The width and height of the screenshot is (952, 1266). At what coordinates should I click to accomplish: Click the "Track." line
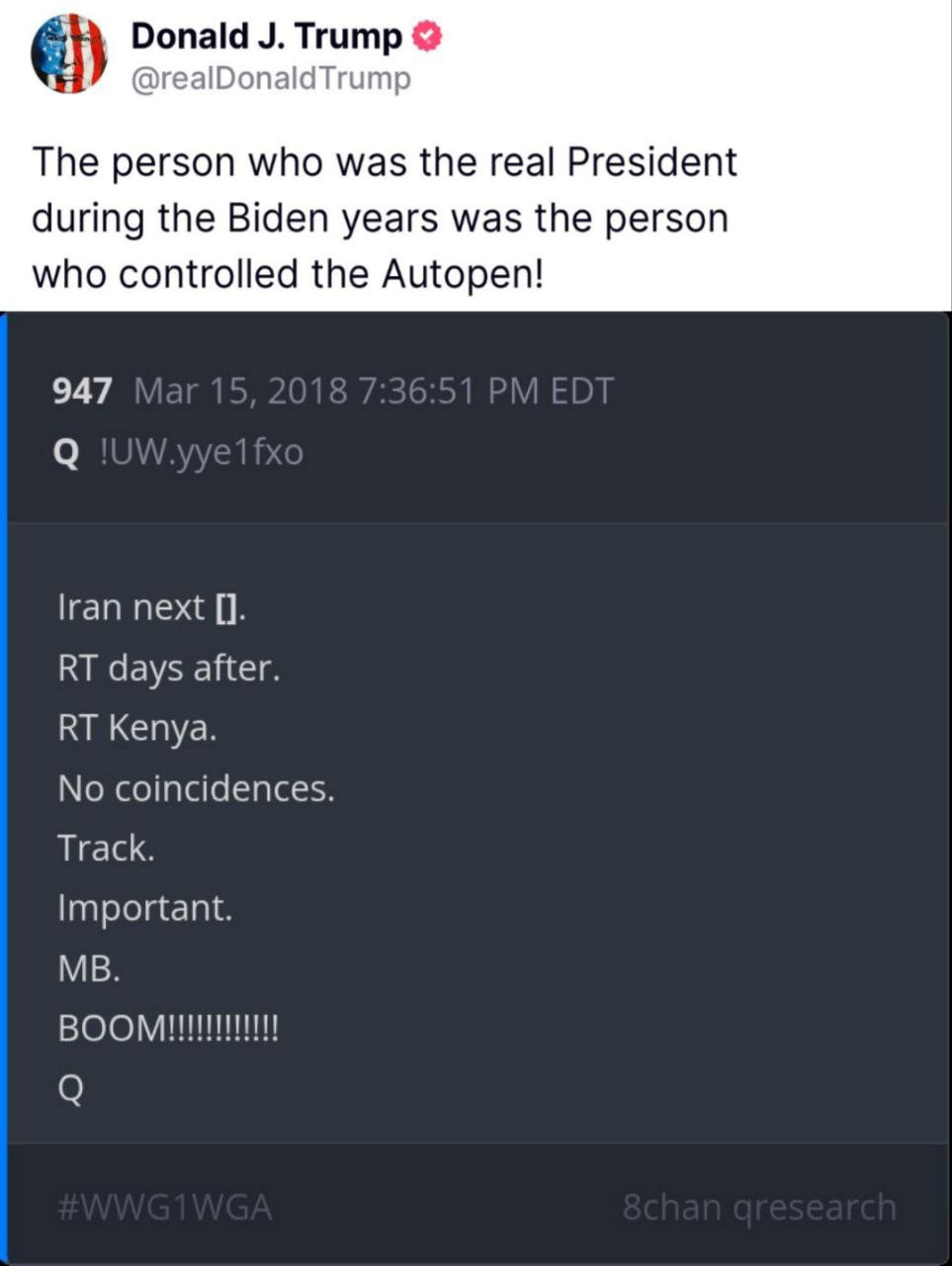tap(106, 849)
